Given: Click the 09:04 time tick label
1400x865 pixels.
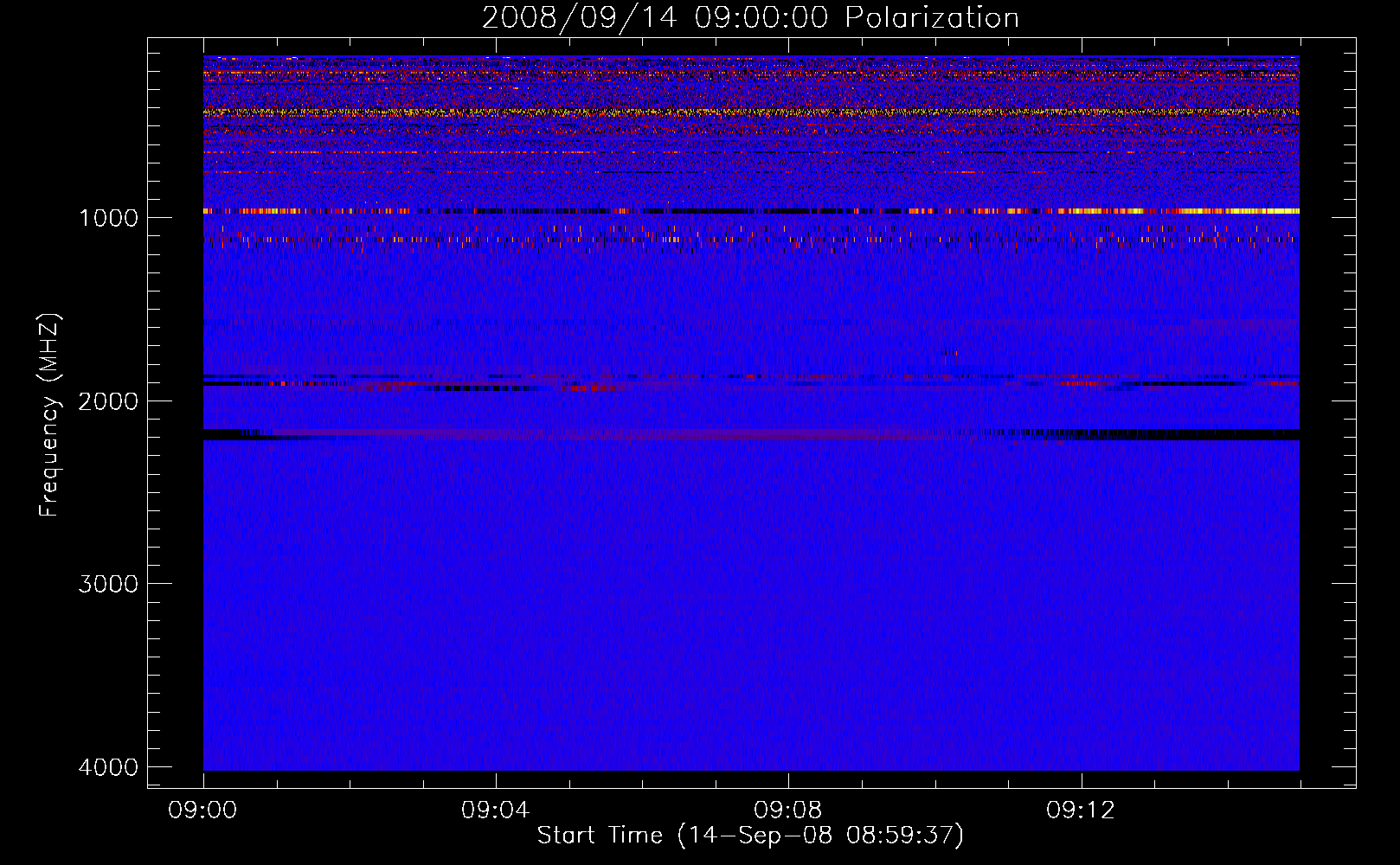Looking at the screenshot, I should (496, 811).
